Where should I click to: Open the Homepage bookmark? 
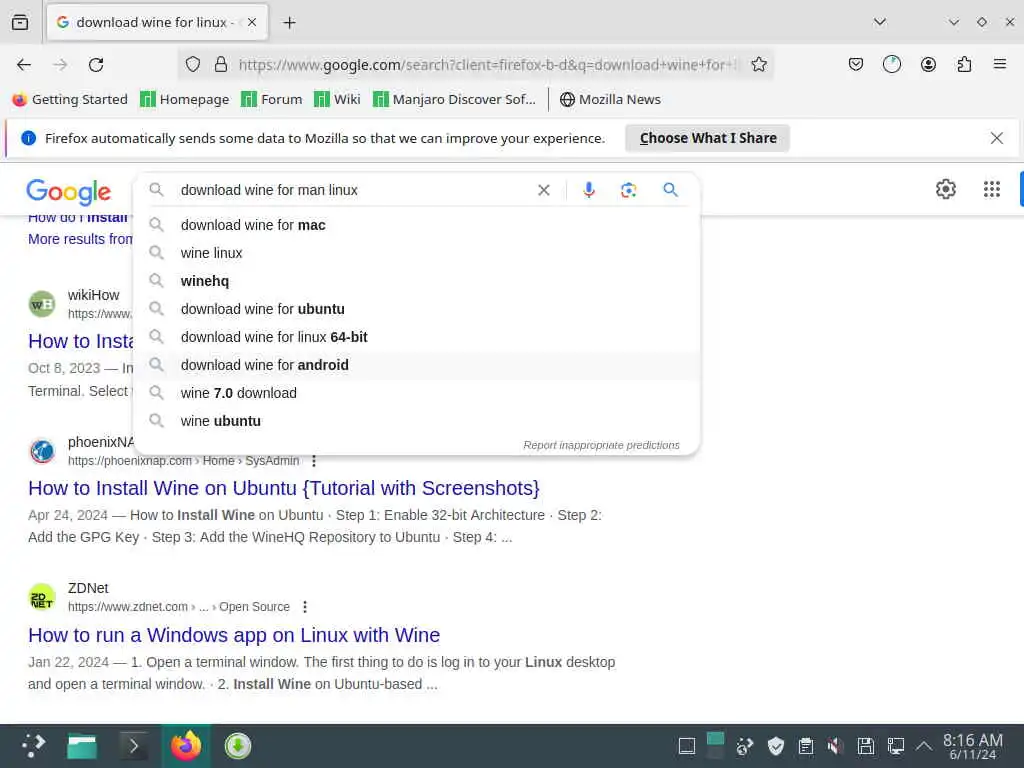click(185, 99)
